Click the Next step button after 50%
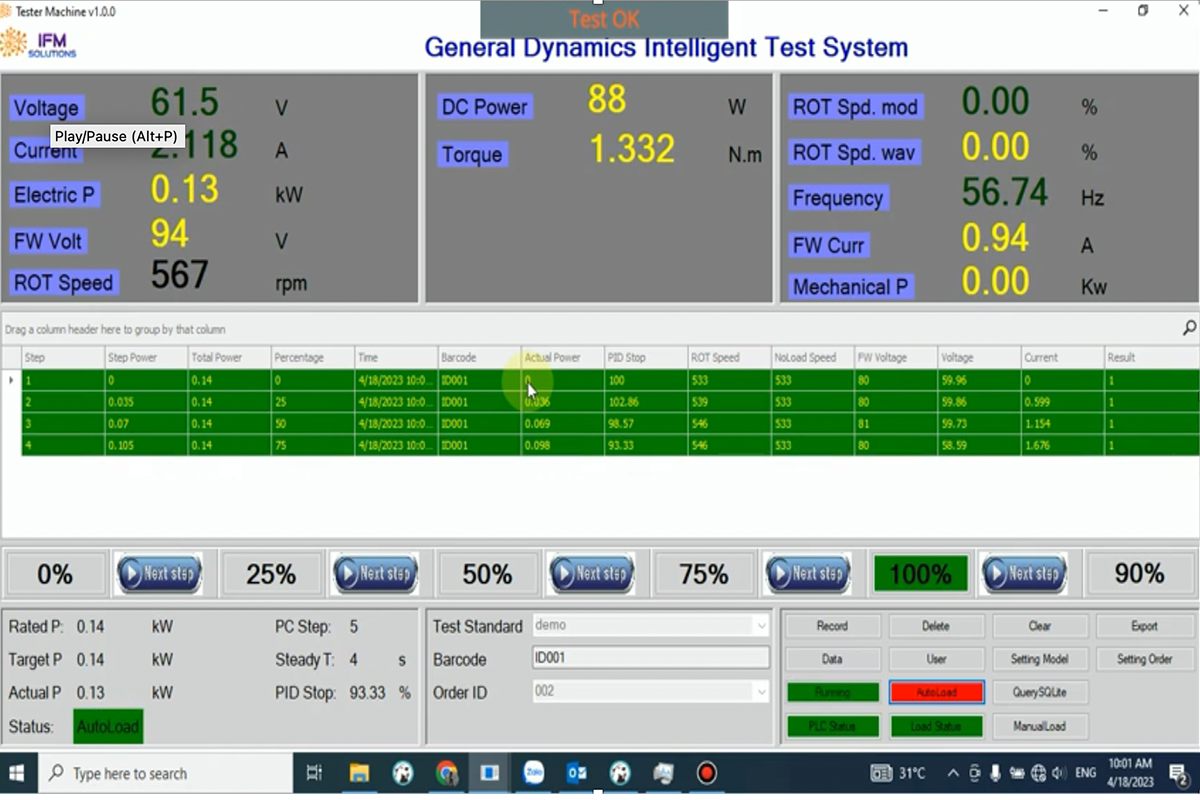Screen dimensions: 1200x800 point(591,574)
